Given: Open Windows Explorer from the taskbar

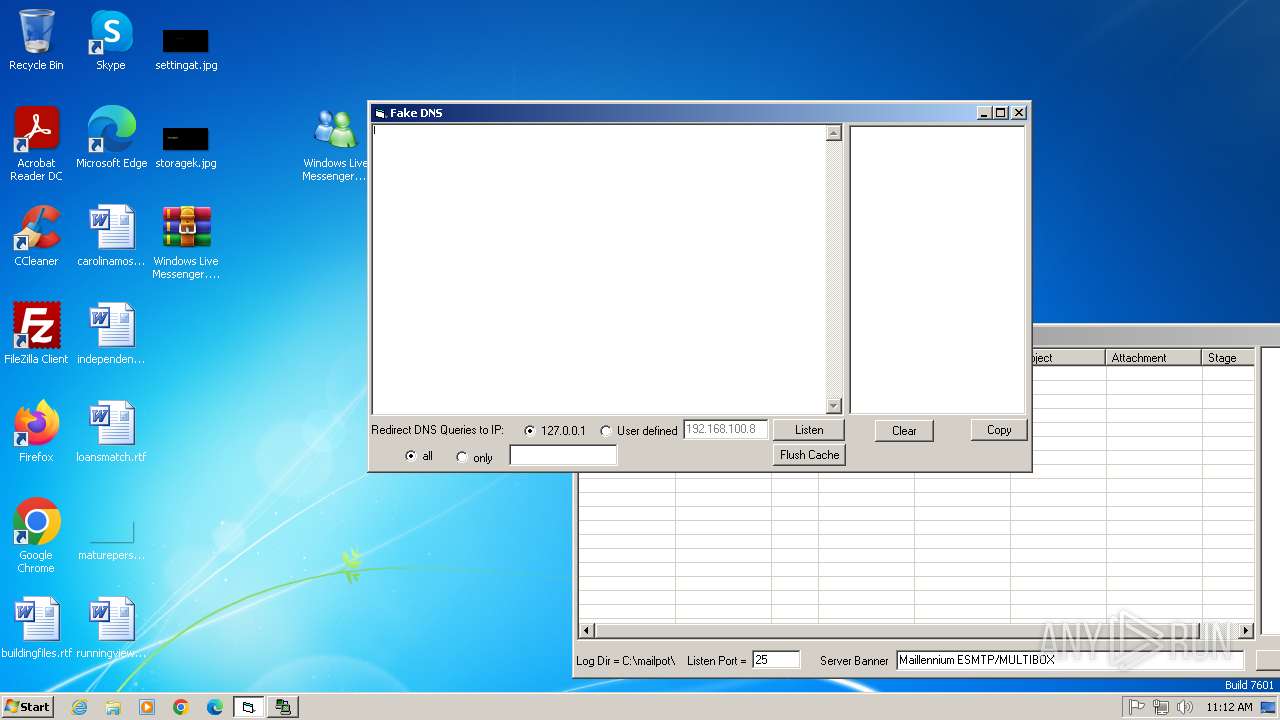Looking at the screenshot, I should click(113, 707).
